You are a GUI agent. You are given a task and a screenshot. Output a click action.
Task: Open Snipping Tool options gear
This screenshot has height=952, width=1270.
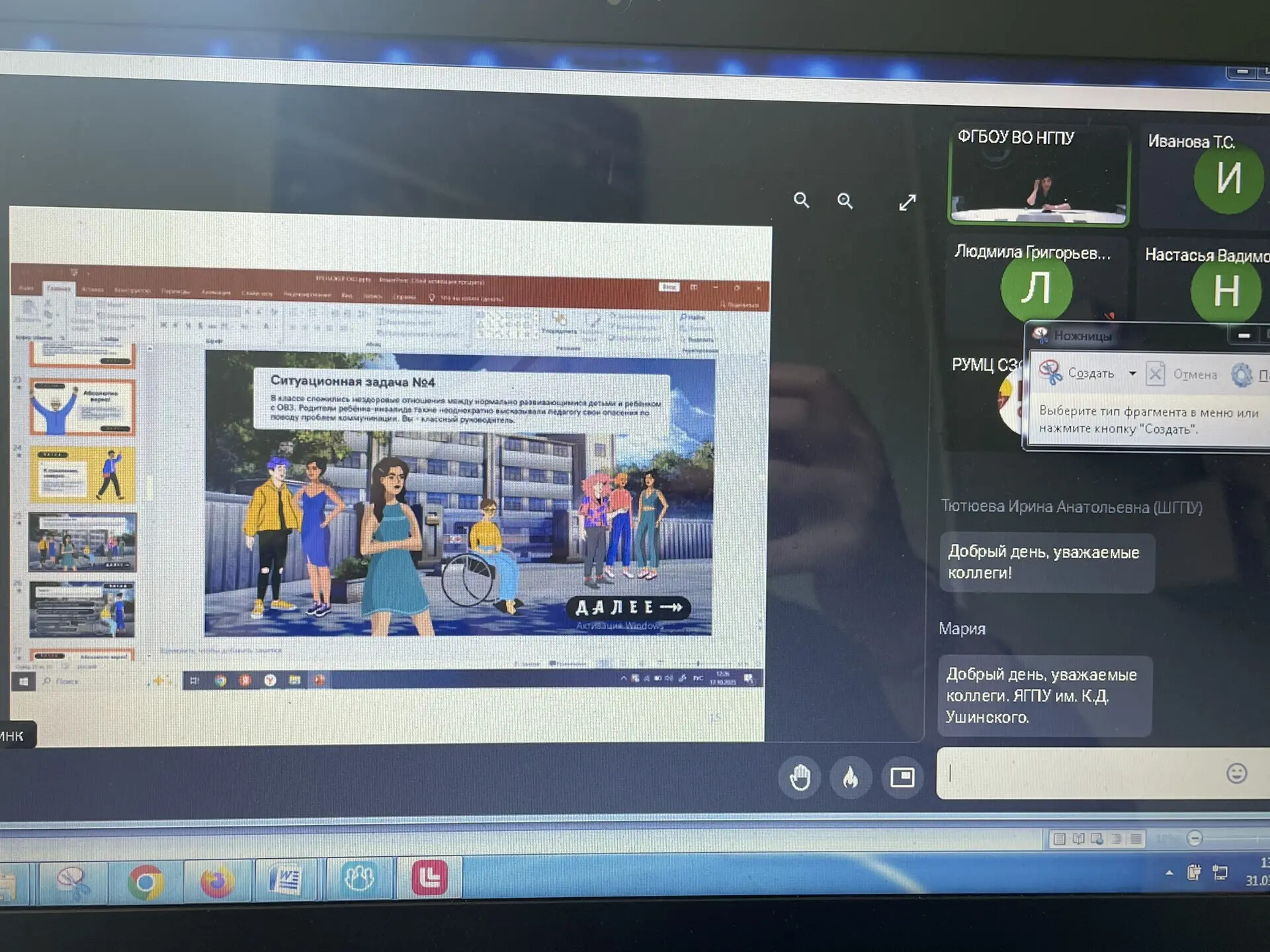point(1242,375)
